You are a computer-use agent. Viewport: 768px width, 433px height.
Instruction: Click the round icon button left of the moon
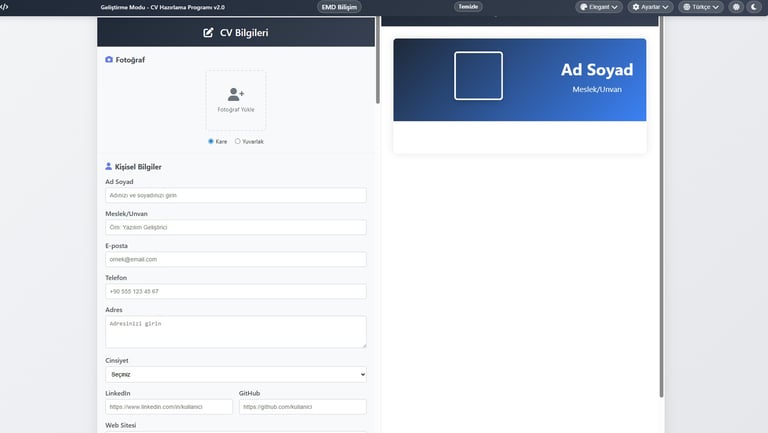pos(736,7)
